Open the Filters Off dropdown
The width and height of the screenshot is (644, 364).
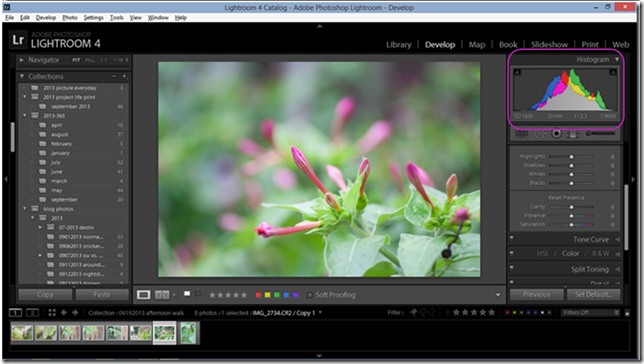click(590, 313)
